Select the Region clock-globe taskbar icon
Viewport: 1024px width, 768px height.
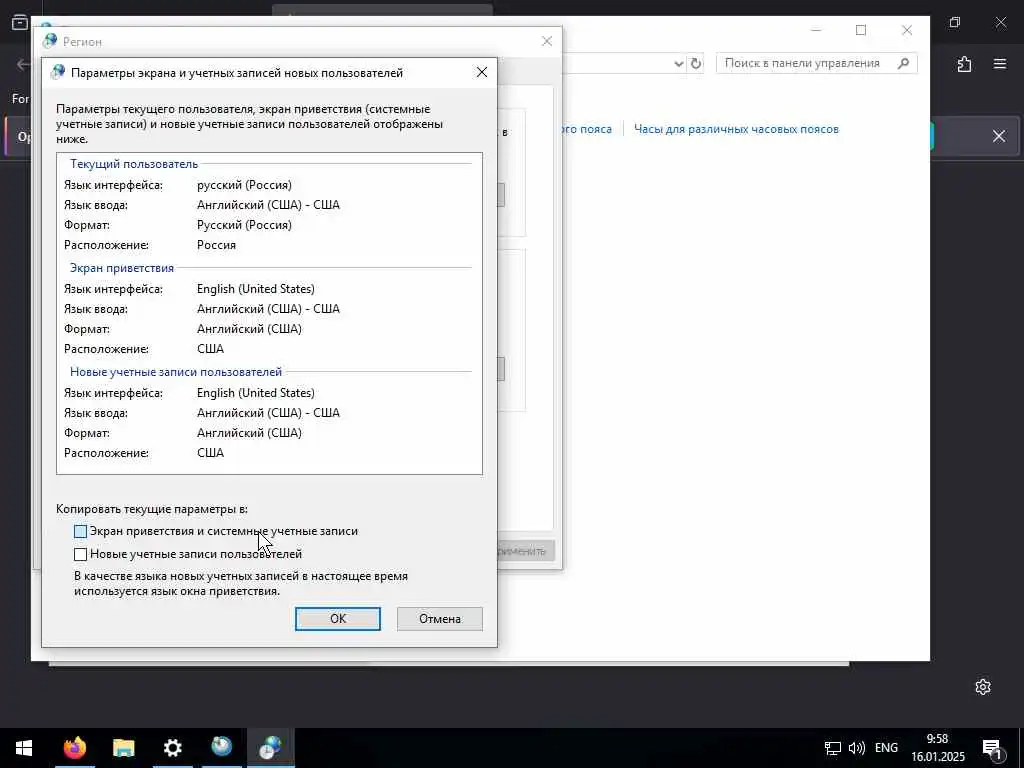(x=270, y=748)
